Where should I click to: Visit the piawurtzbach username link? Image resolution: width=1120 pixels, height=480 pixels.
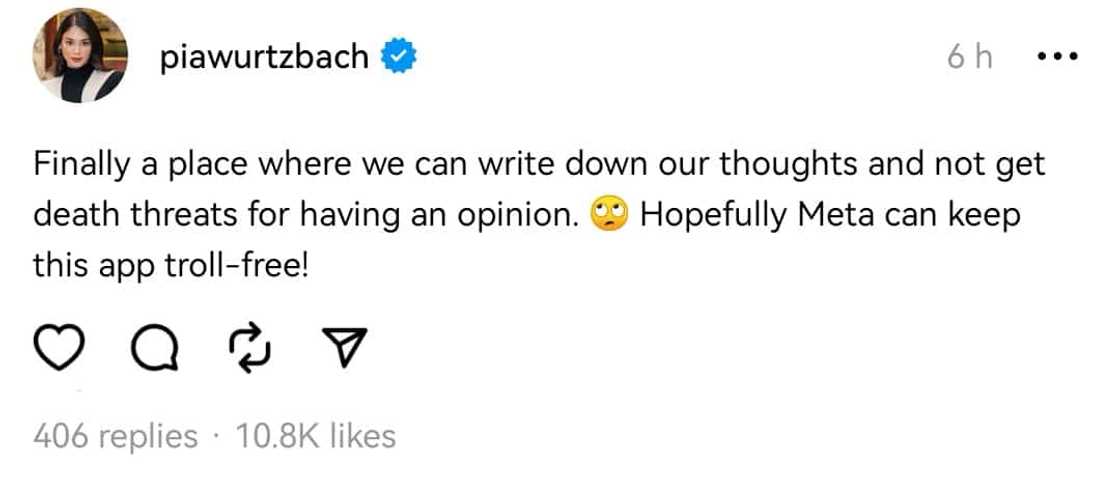tap(263, 58)
